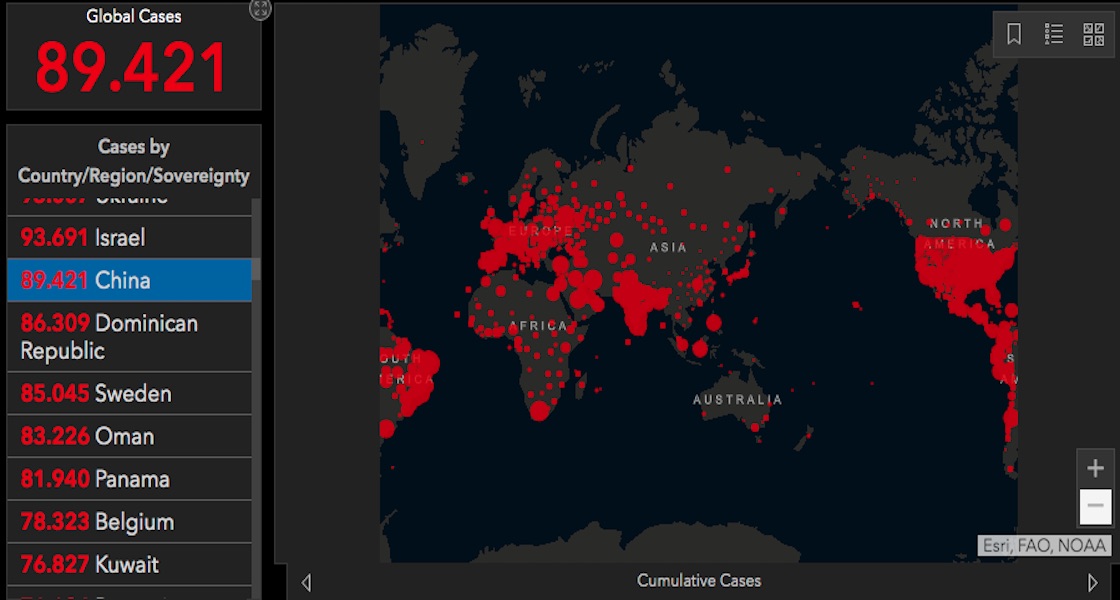The width and height of the screenshot is (1120, 600).
Task: Go to next map tab arrow
Action: coord(1092,582)
